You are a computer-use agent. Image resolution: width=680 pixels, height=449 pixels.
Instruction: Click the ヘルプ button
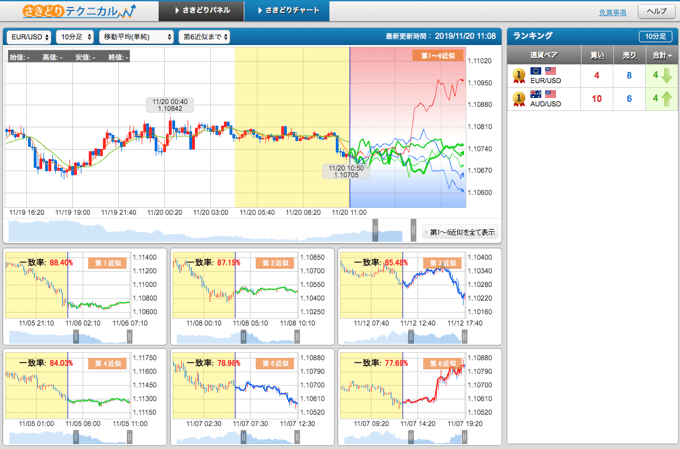[656, 12]
